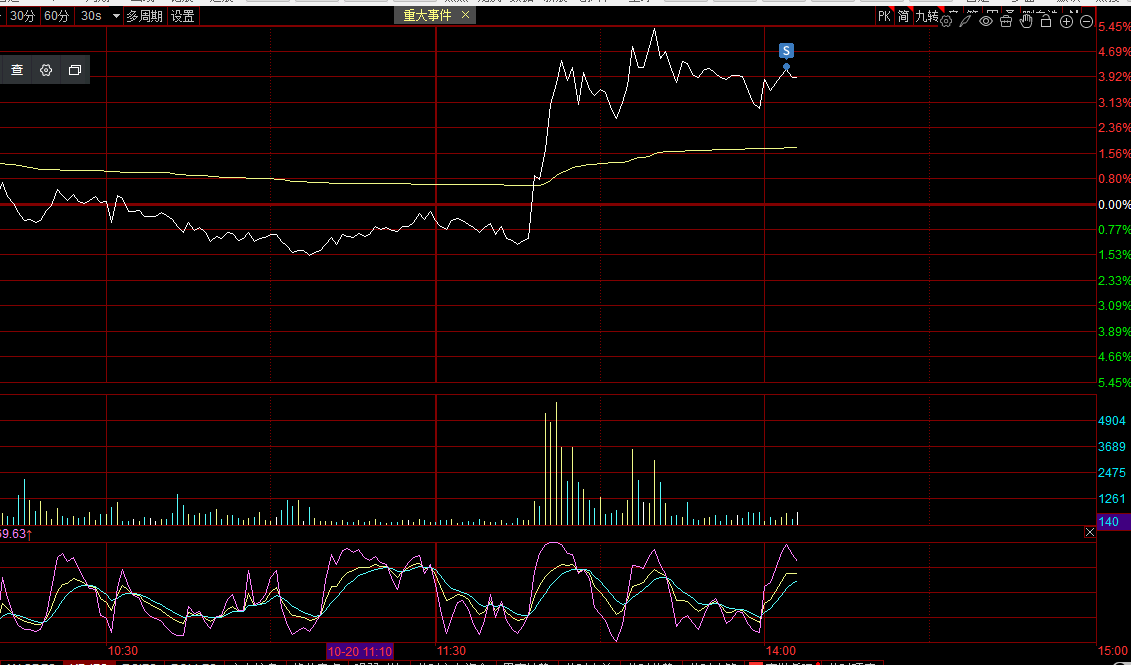Switch to the 30分 period
The width and height of the screenshot is (1131, 665).
22,16
